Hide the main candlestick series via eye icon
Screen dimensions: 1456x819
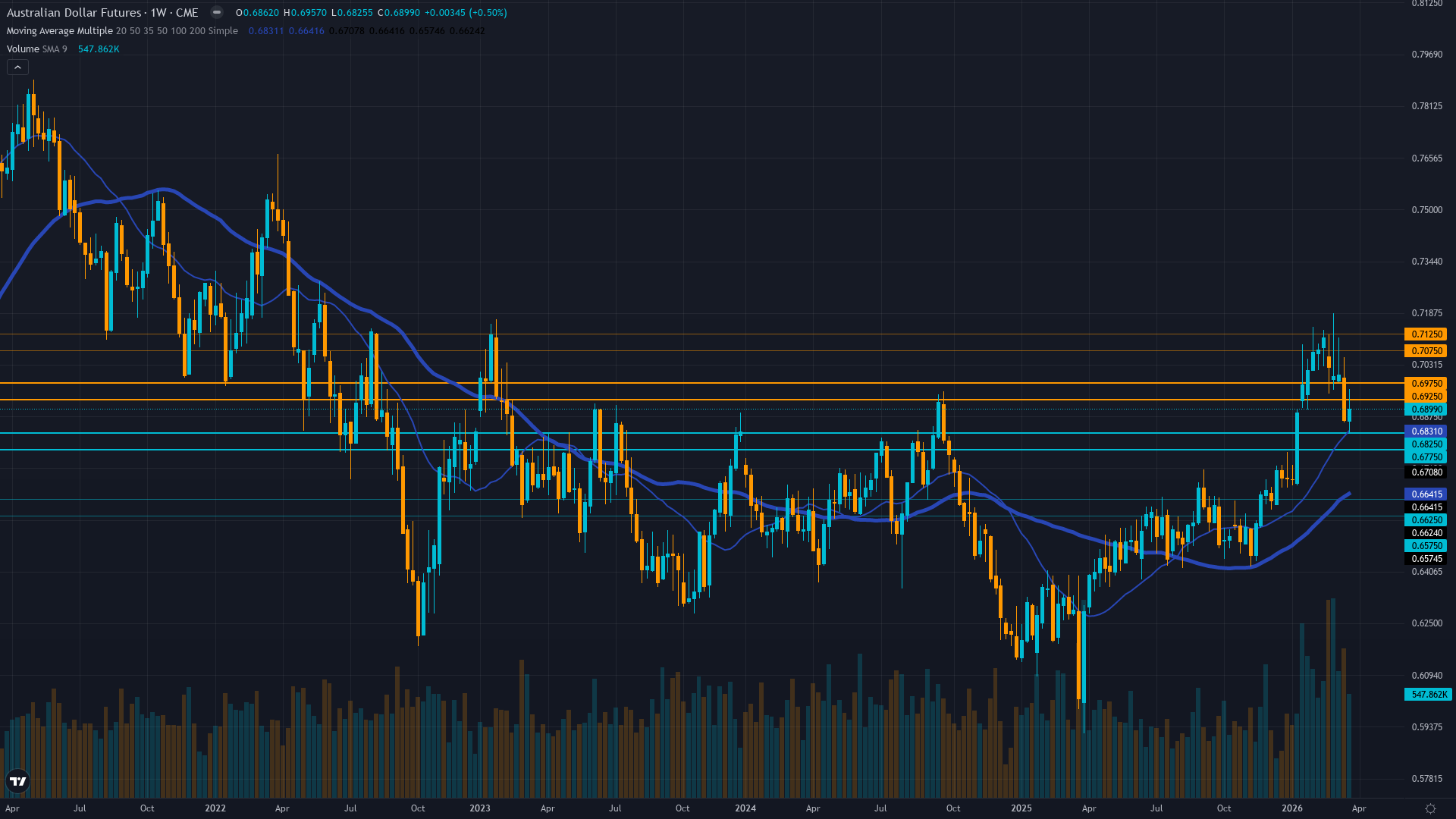pos(216,12)
